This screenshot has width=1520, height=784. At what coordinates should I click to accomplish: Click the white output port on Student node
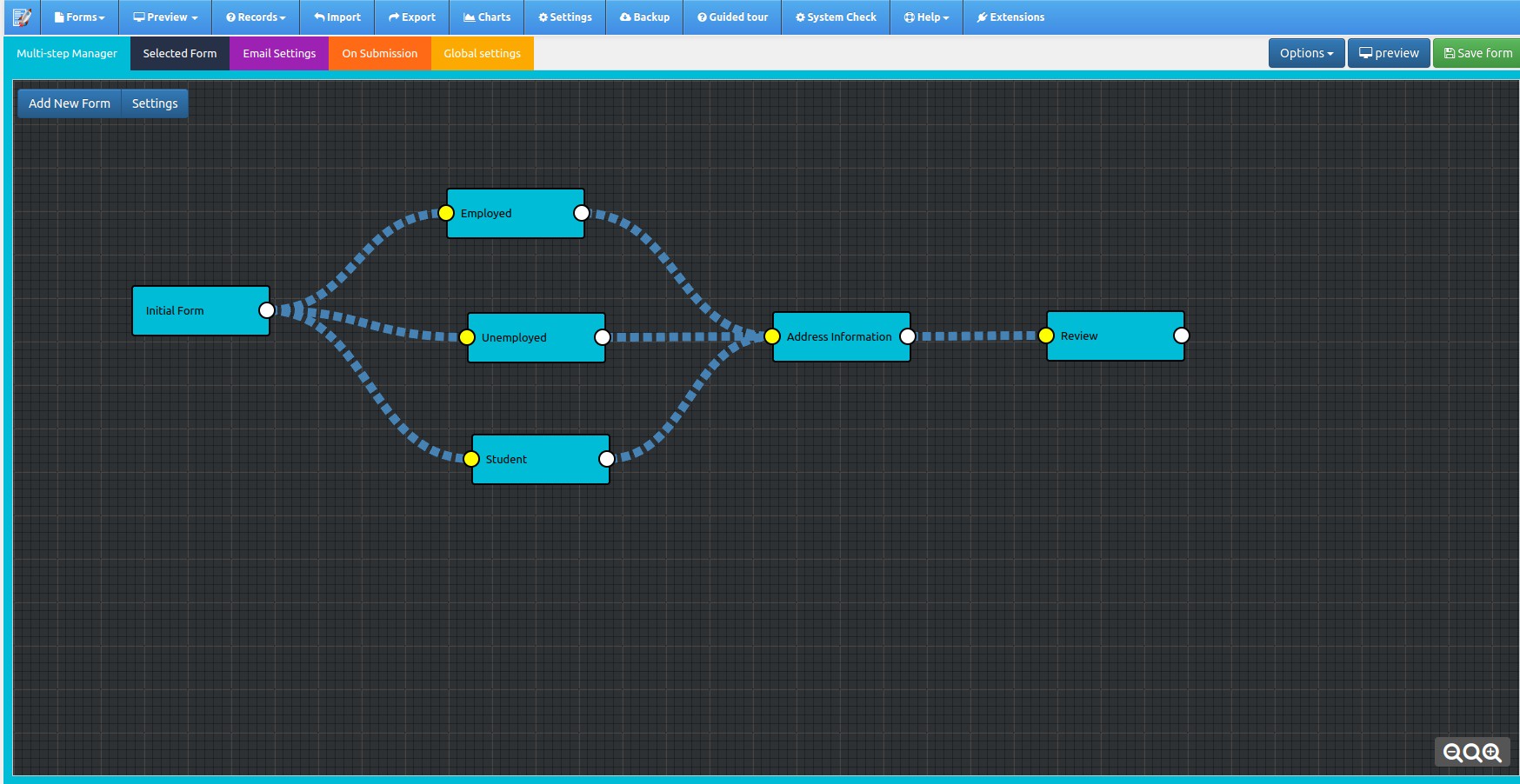click(607, 459)
